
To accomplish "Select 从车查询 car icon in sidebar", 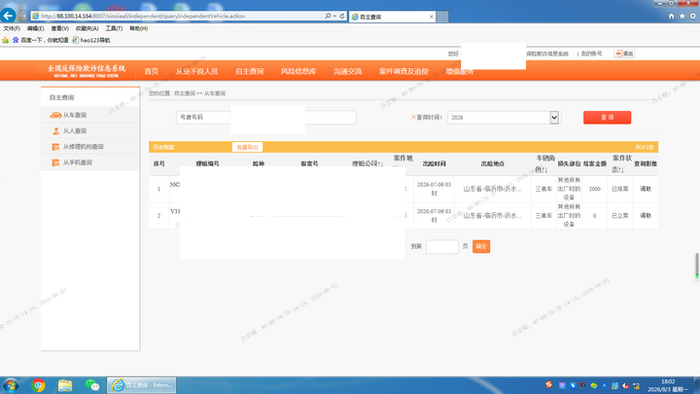I will click(x=55, y=115).
